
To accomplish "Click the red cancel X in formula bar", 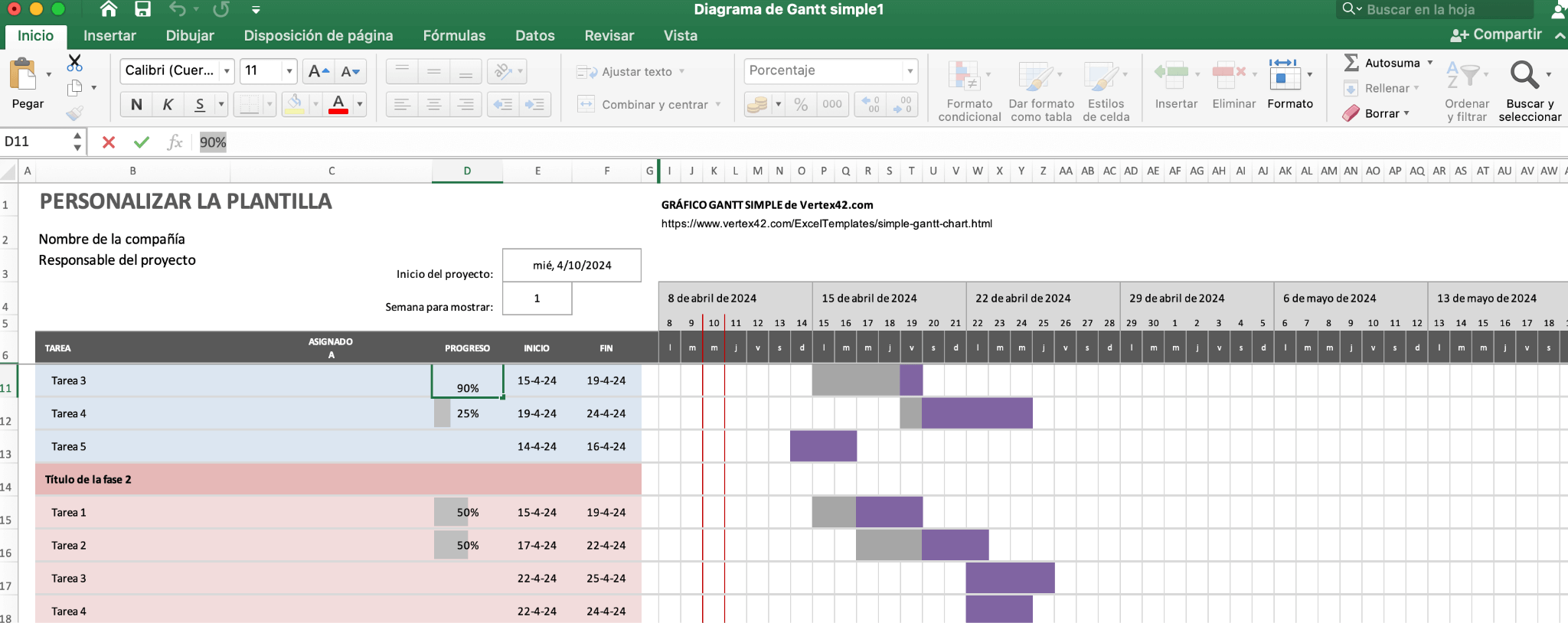I will pos(109,142).
